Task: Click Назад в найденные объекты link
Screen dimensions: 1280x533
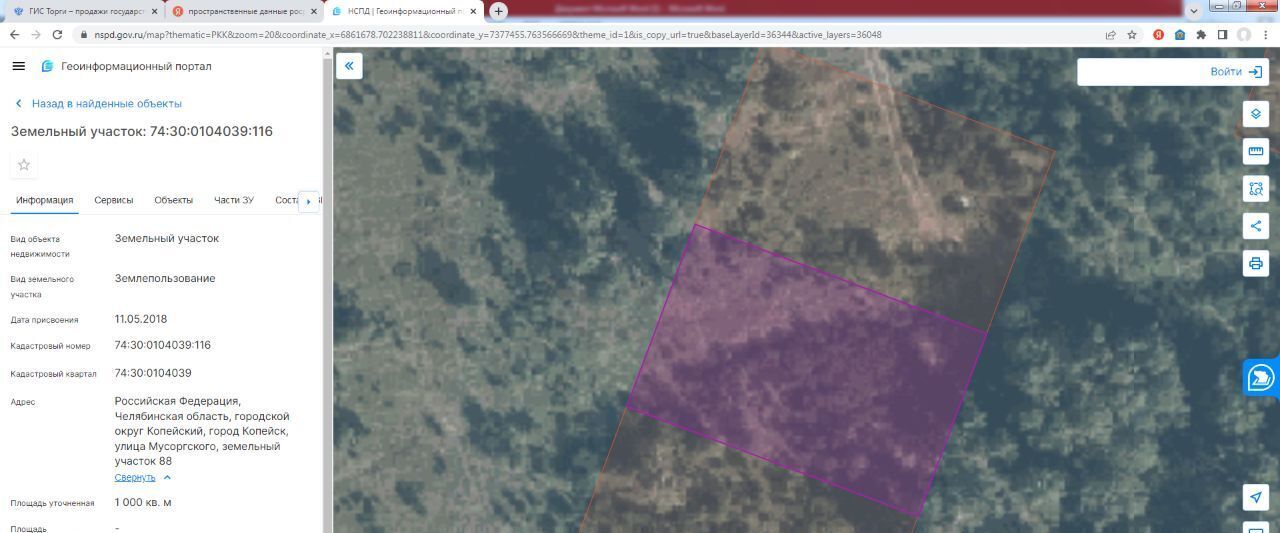Action: [x=107, y=103]
